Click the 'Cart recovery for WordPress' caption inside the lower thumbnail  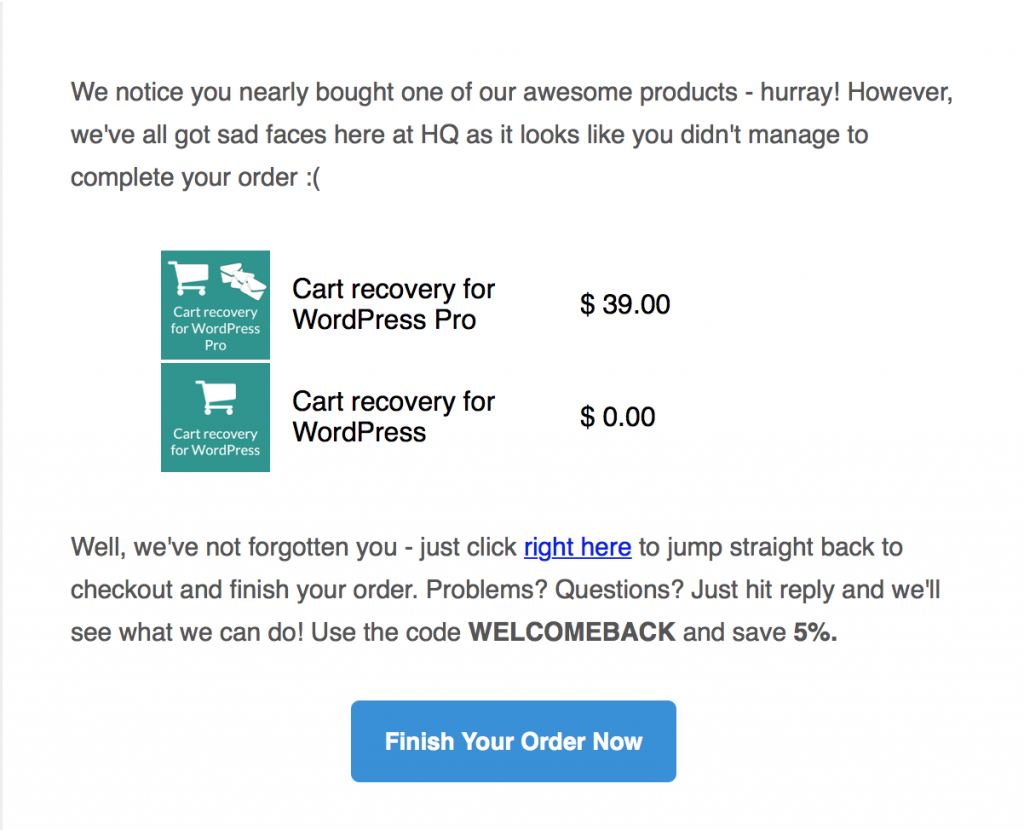coord(215,442)
